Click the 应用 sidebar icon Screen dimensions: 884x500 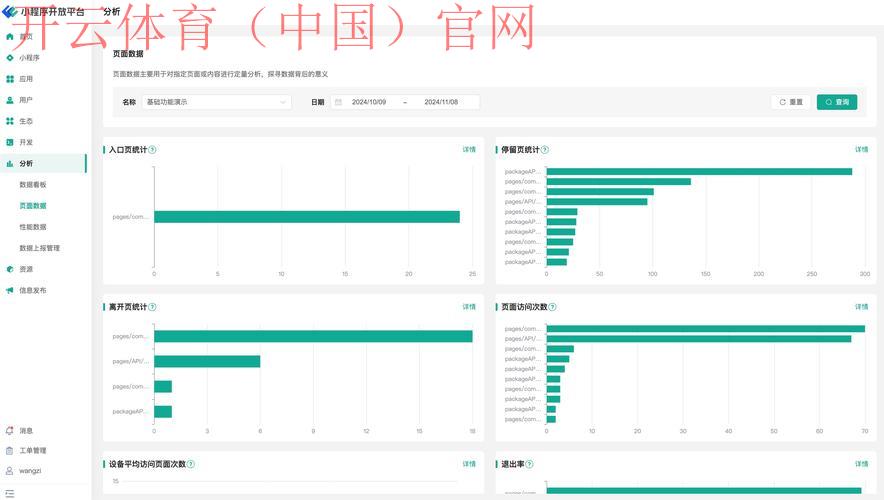click(x=10, y=79)
